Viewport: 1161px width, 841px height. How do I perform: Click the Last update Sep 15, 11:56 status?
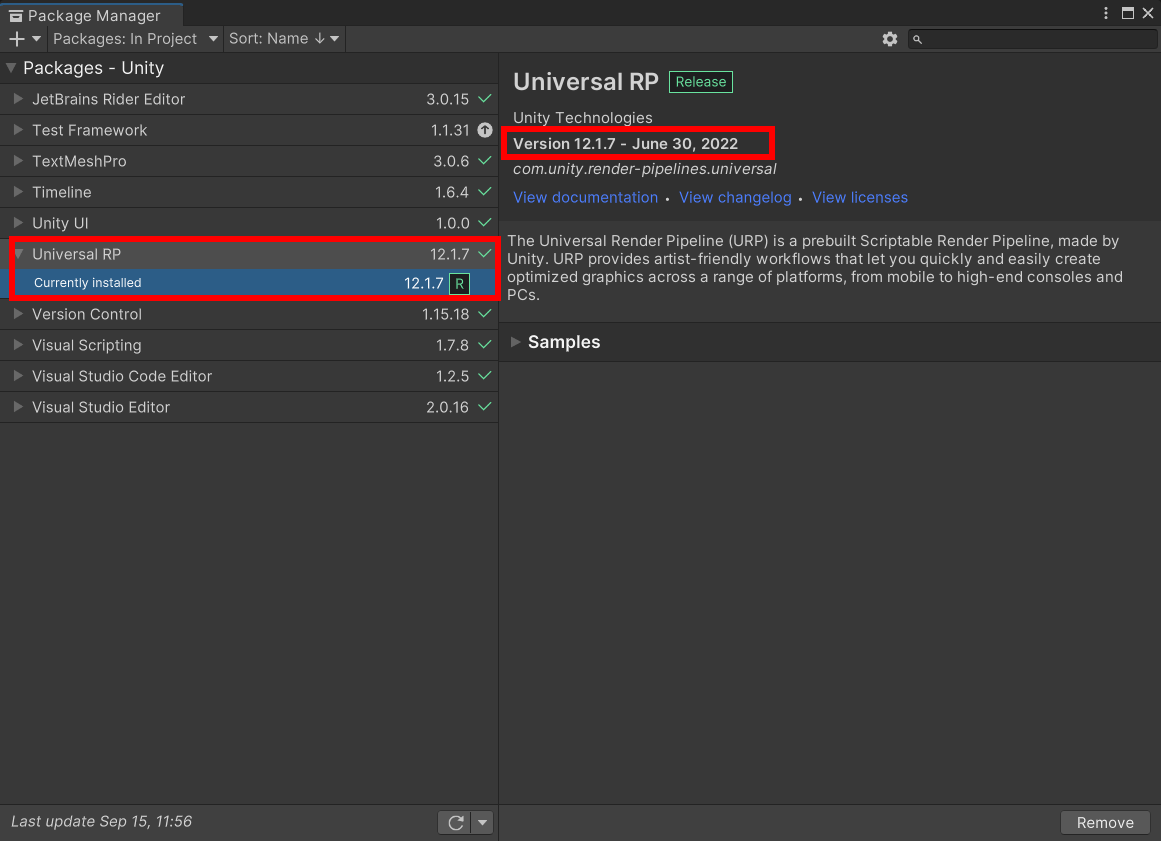[x=101, y=822]
